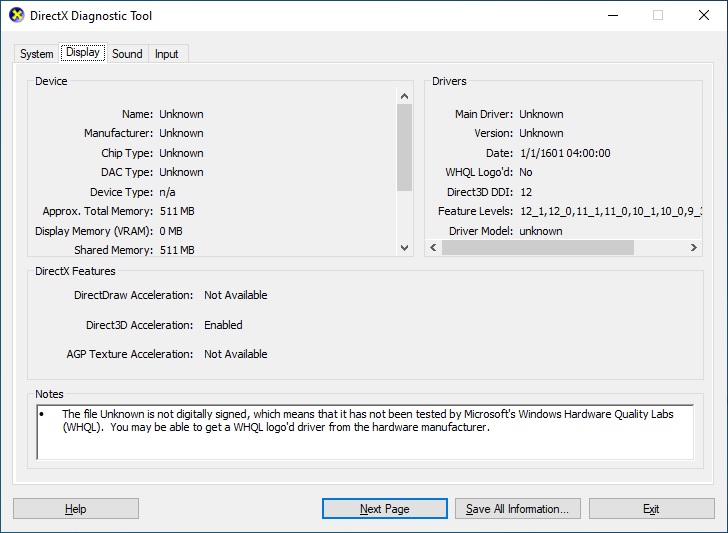Click Device panel scroll down arrow
The image size is (728, 533).
tap(404, 247)
